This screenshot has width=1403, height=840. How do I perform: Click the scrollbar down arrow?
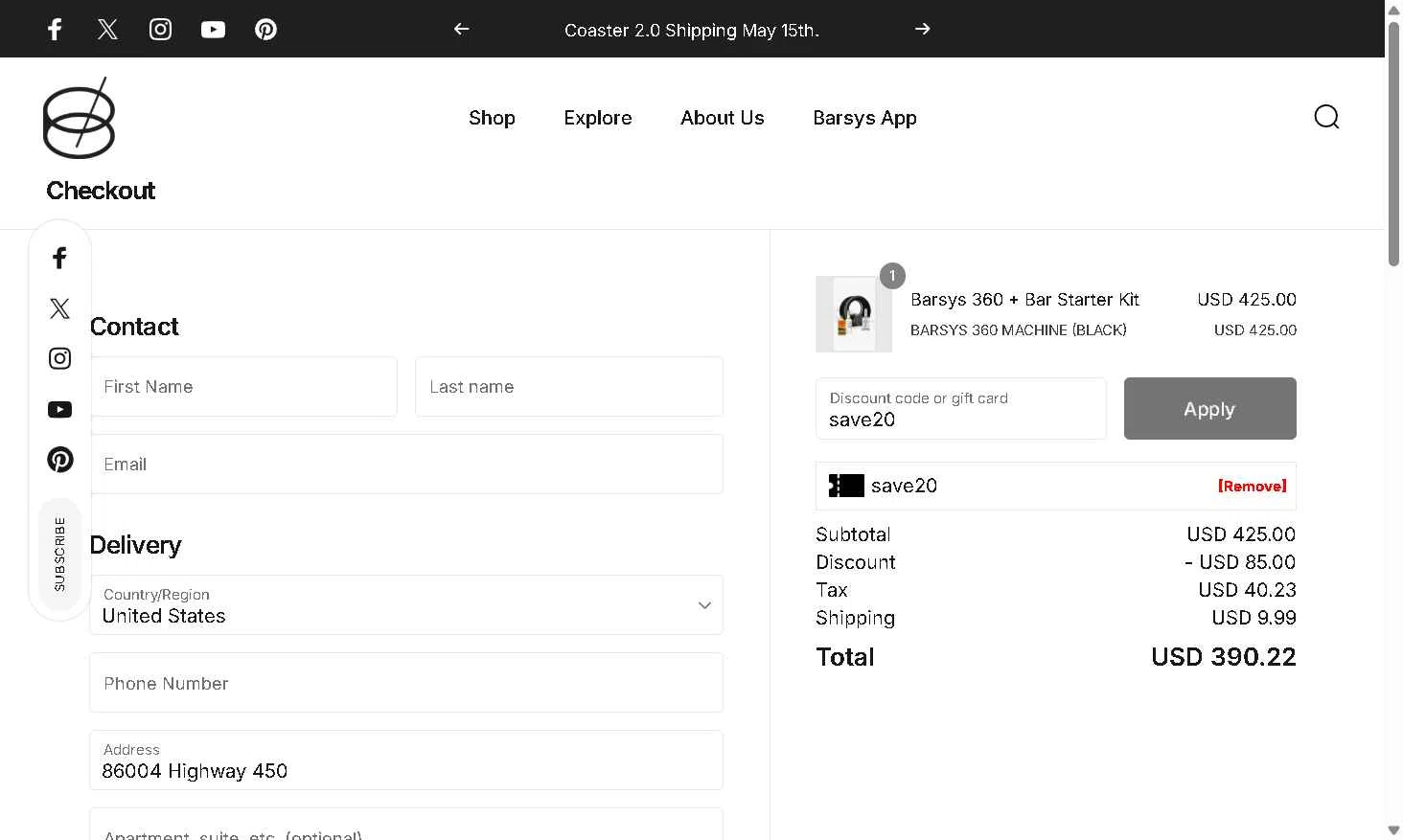pyautogui.click(x=1393, y=830)
